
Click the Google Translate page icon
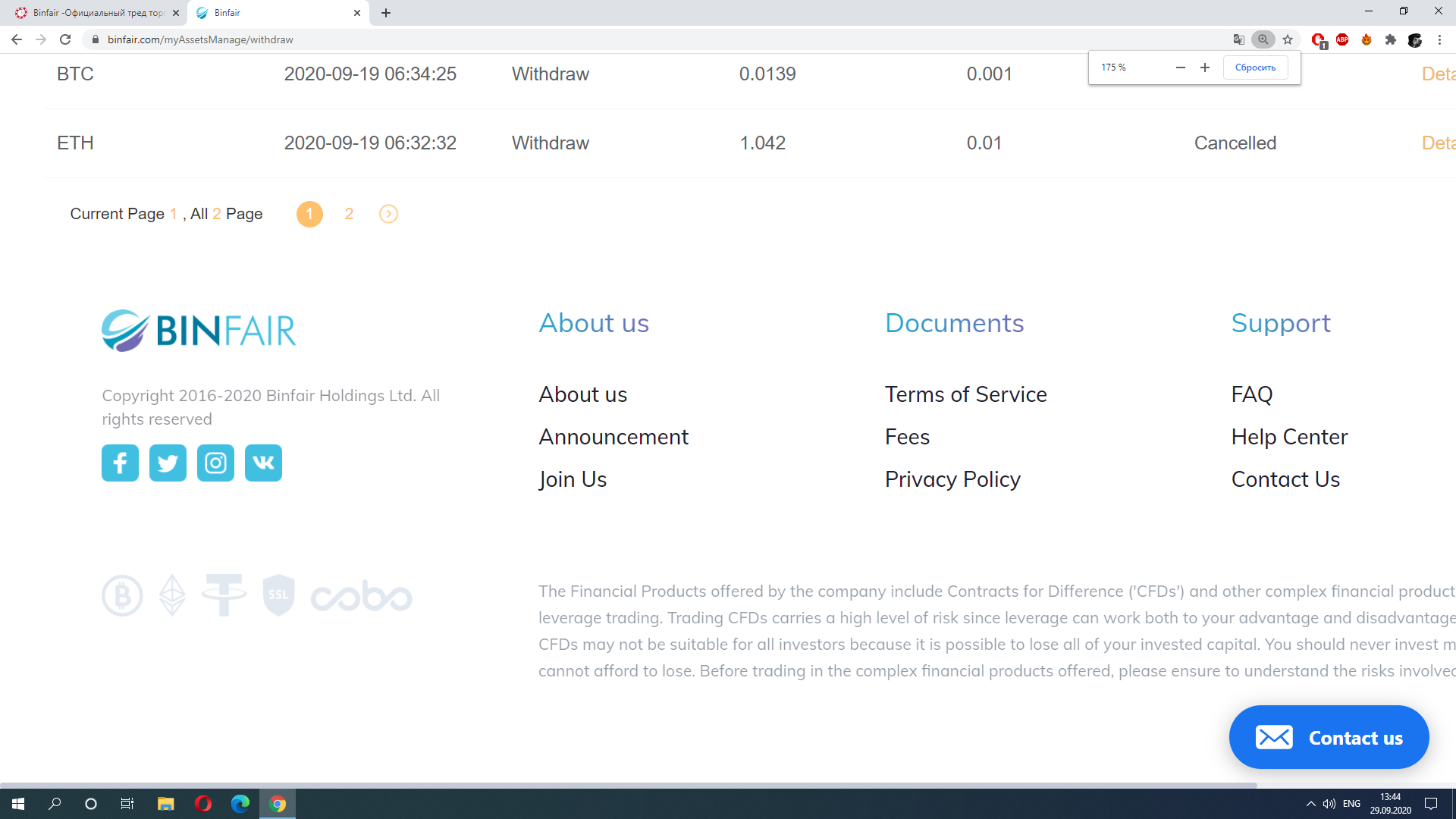1238,39
